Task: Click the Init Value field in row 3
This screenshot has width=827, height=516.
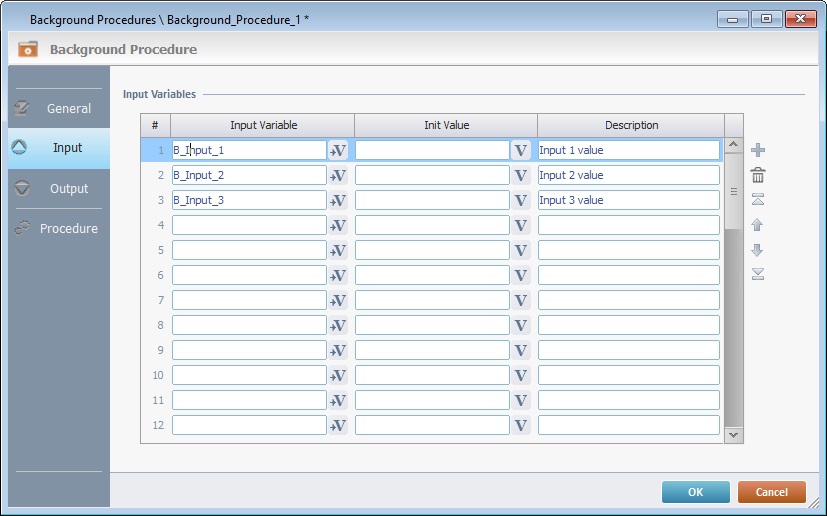Action: point(432,200)
